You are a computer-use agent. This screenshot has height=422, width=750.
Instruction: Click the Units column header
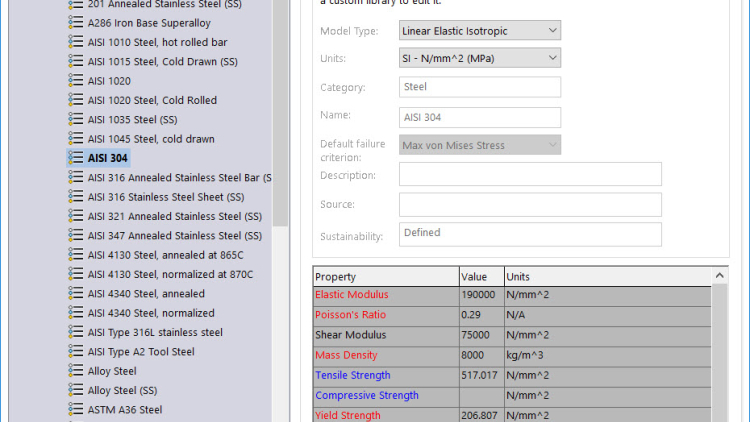click(x=608, y=277)
